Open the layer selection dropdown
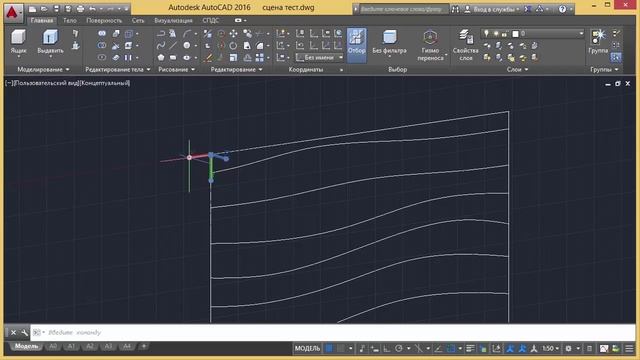 pos(533,33)
